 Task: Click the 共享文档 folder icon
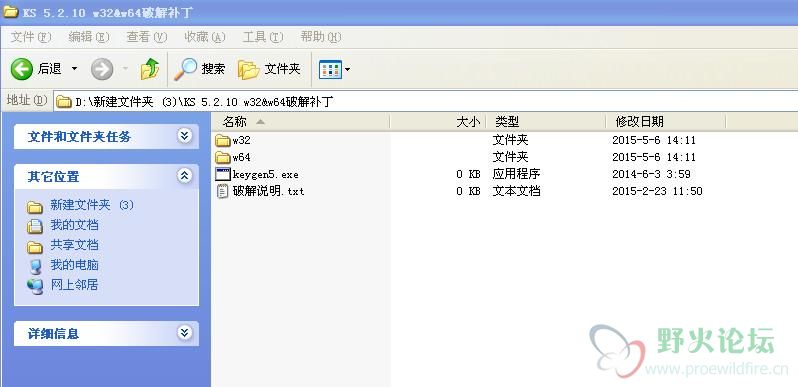click(x=35, y=247)
